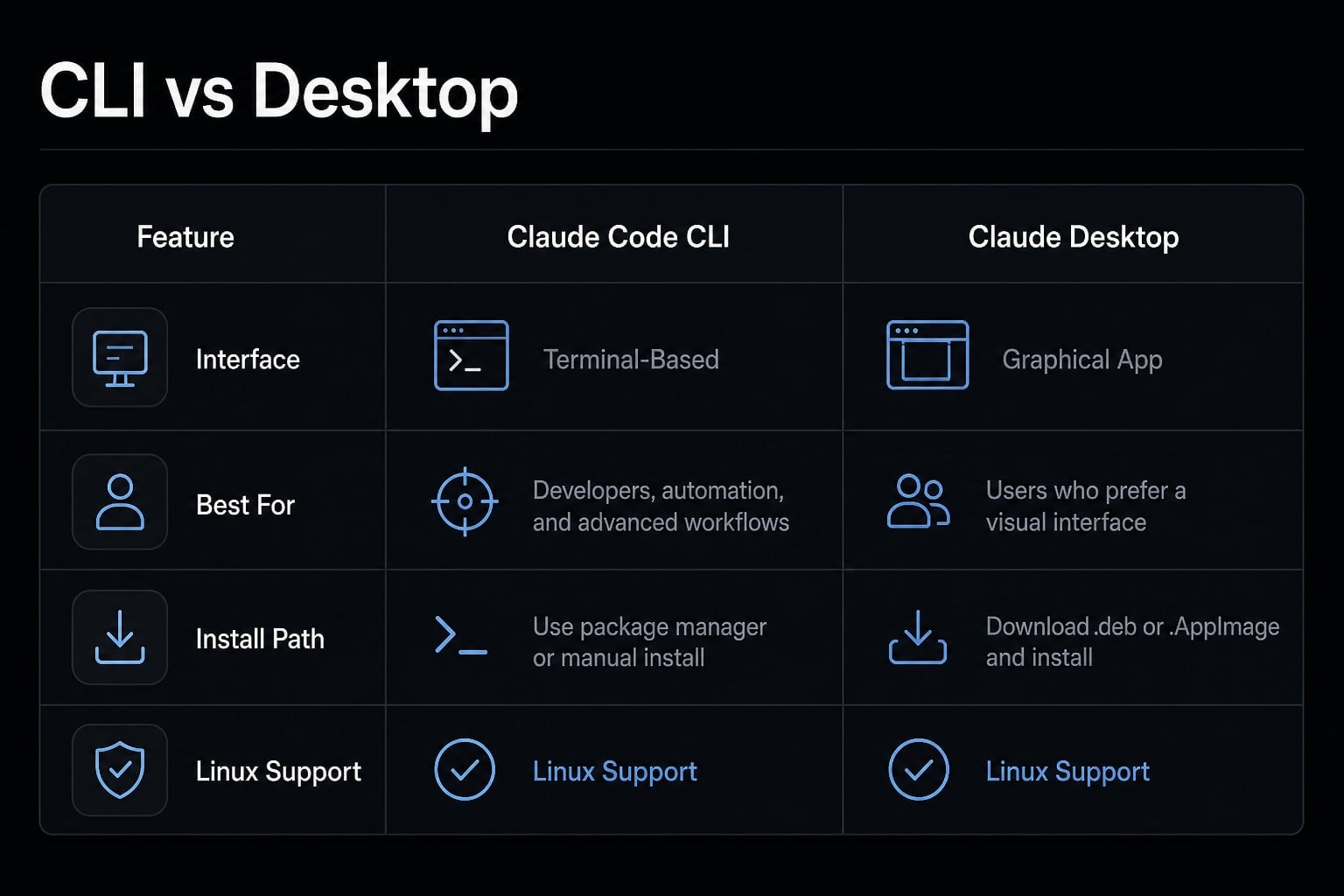Click the Linux Support link under Claude Code CLI
1344x896 pixels.
coord(615,772)
